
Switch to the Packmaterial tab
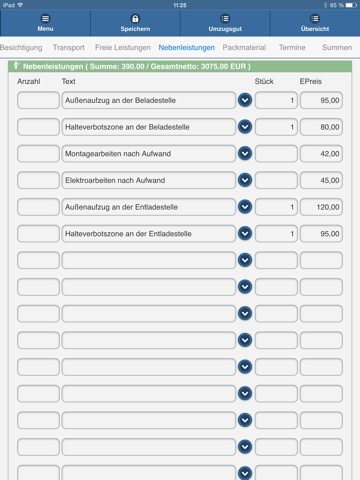click(x=244, y=48)
